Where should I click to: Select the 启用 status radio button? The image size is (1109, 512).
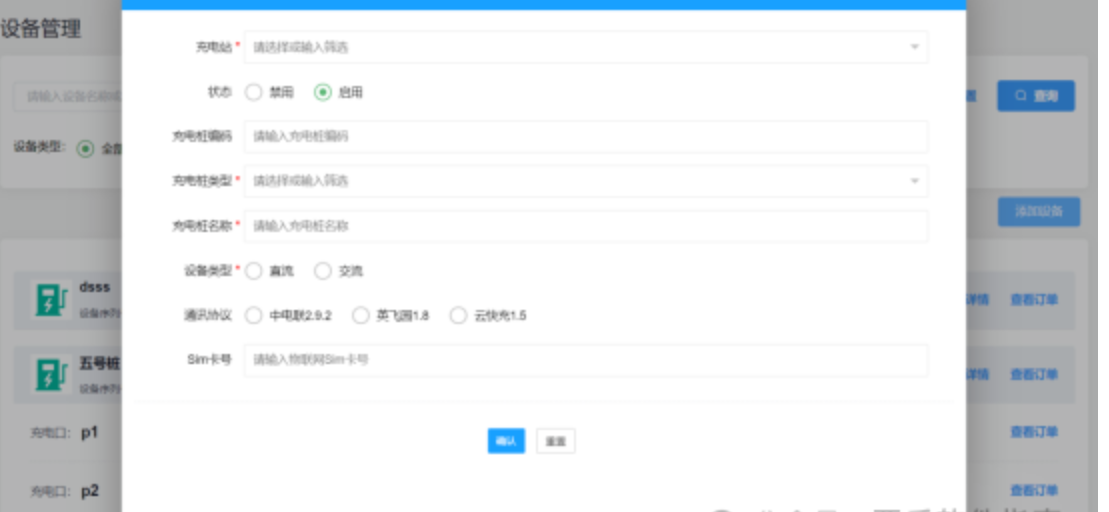pyautogui.click(x=323, y=92)
